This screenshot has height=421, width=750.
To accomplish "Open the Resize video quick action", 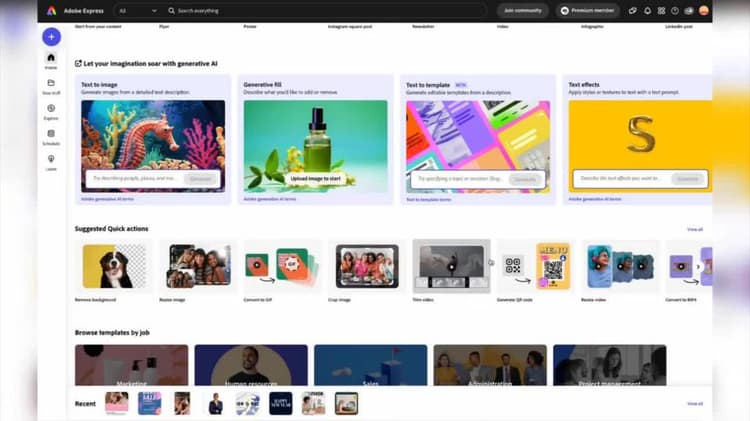I will coord(620,271).
